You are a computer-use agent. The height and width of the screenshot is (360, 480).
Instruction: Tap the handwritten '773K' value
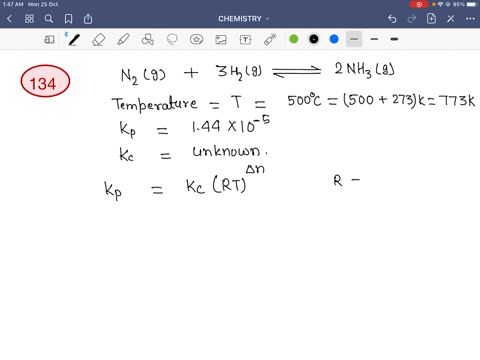click(457, 100)
